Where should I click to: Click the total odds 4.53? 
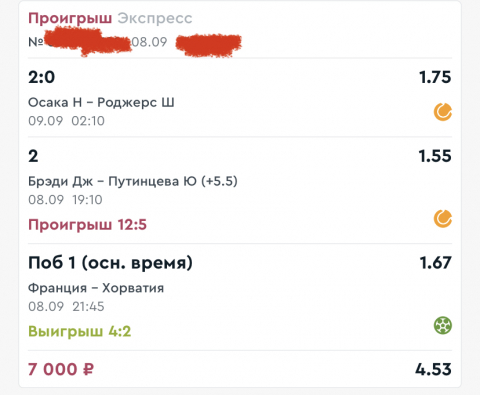tap(433, 369)
